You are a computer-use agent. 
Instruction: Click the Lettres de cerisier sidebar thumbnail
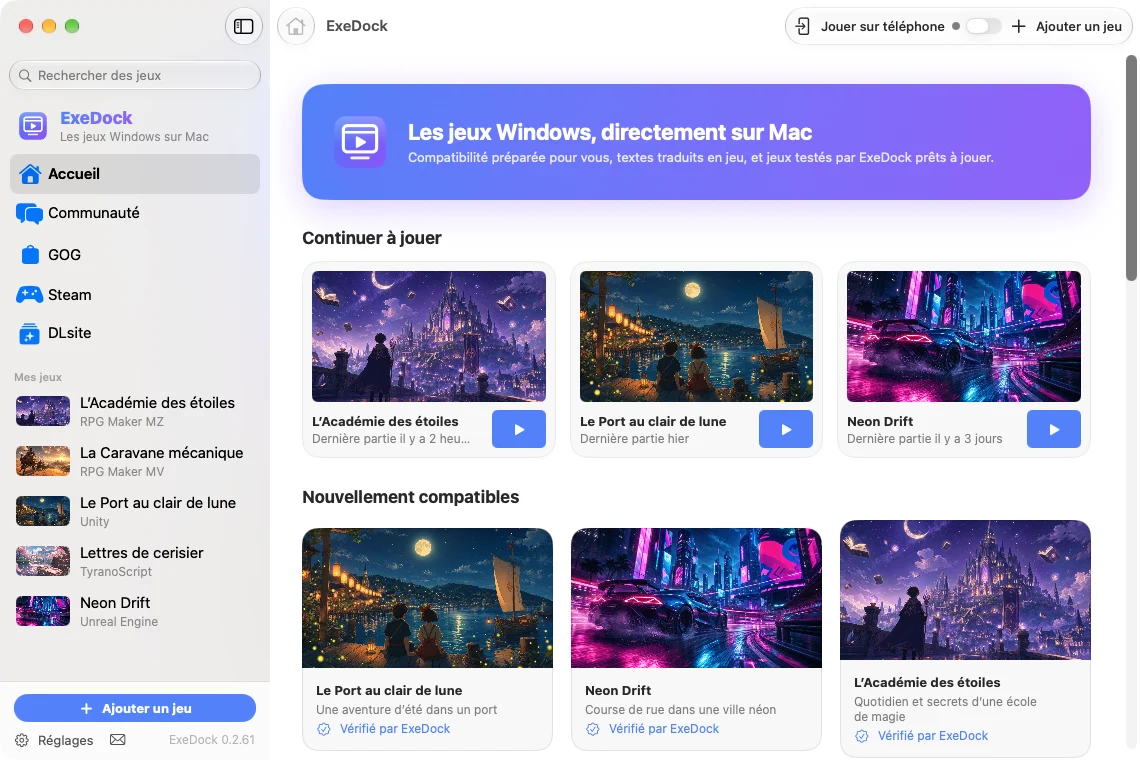43,561
